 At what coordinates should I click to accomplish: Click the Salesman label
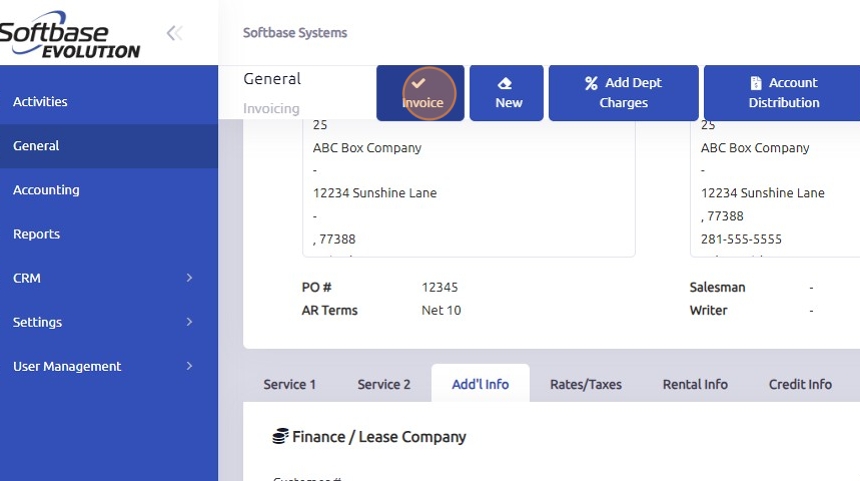(x=717, y=287)
